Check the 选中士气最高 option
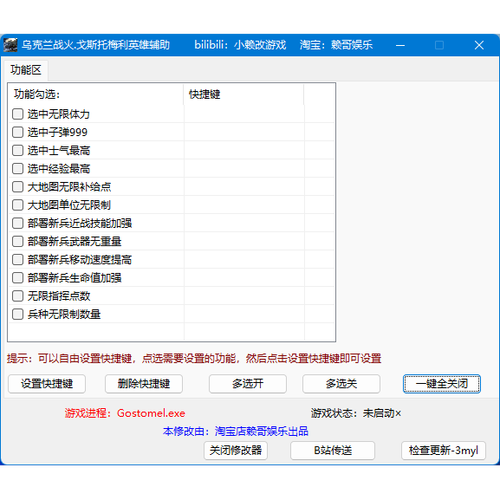 [x=18, y=150]
